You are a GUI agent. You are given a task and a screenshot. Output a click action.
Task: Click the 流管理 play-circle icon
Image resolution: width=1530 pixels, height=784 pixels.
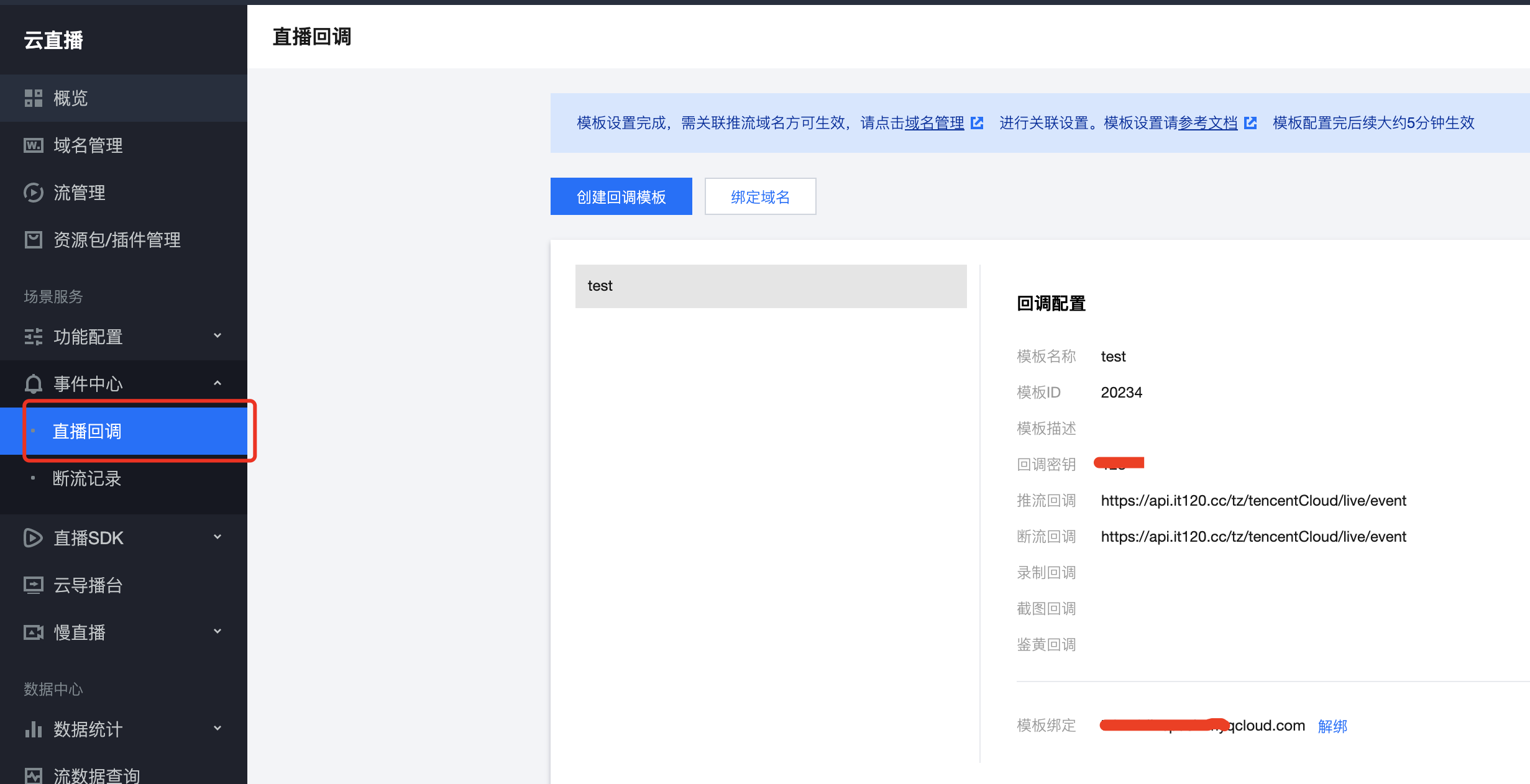pyautogui.click(x=33, y=193)
